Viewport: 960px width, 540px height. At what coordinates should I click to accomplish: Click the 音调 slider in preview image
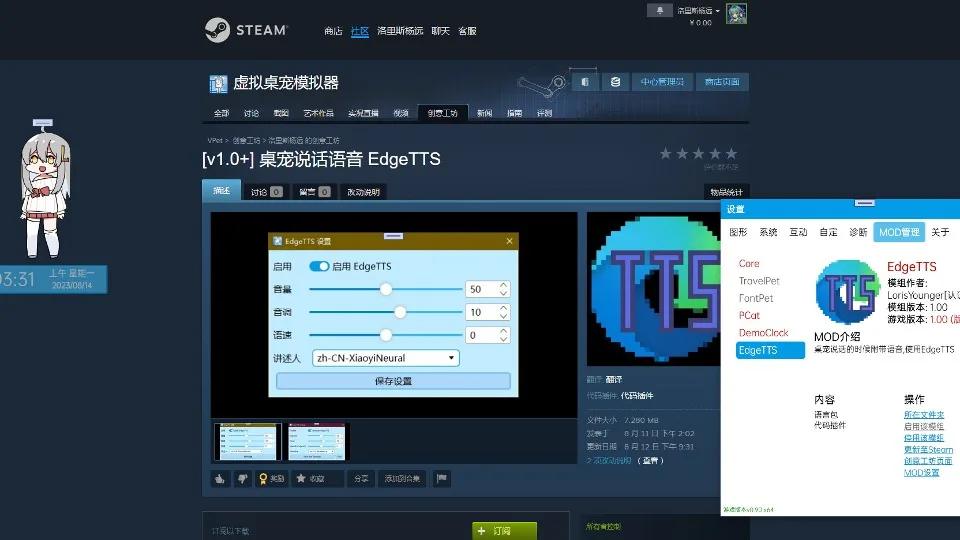coord(385,312)
